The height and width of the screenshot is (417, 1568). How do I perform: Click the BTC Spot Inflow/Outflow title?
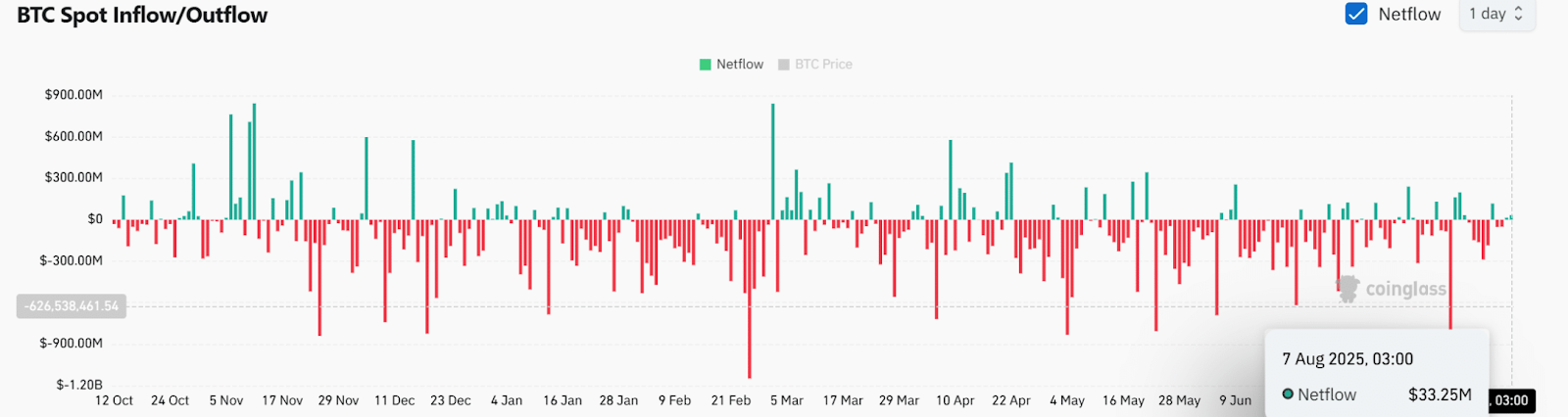[142, 16]
